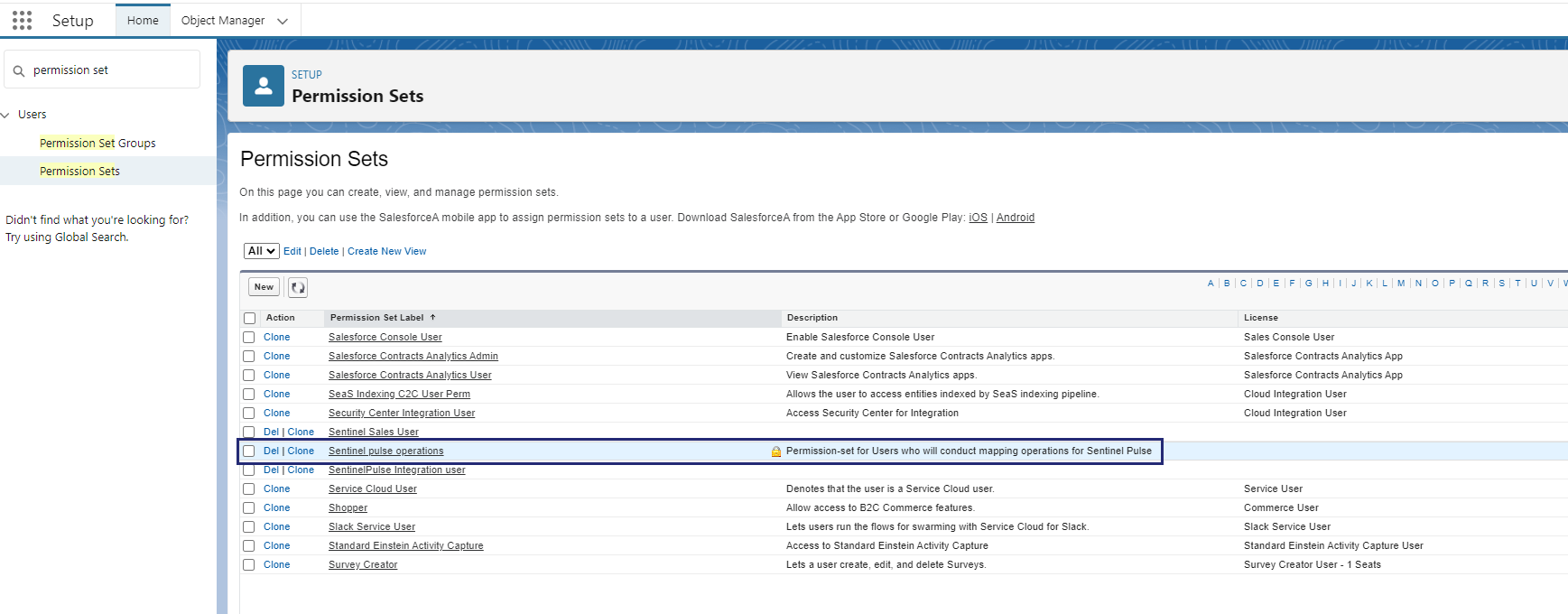This screenshot has width=1568, height=614.
Task: Open the App Launcher grid icon
Action: tap(23, 20)
